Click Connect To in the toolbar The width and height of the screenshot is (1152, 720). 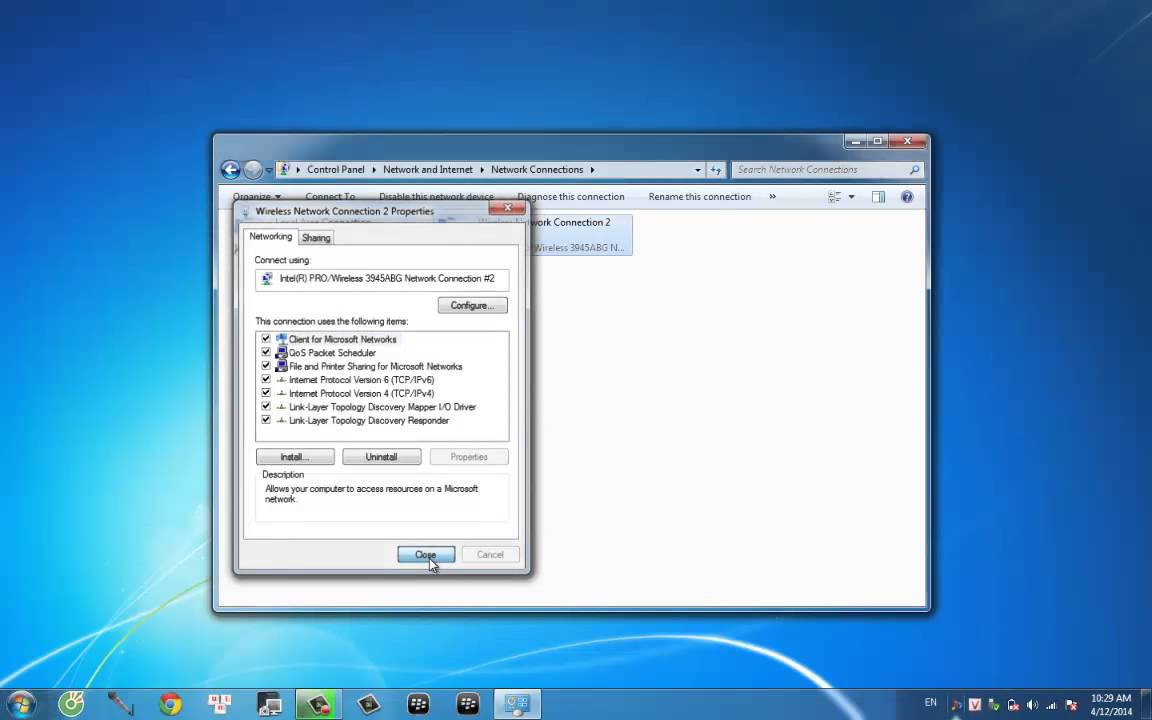click(x=330, y=197)
